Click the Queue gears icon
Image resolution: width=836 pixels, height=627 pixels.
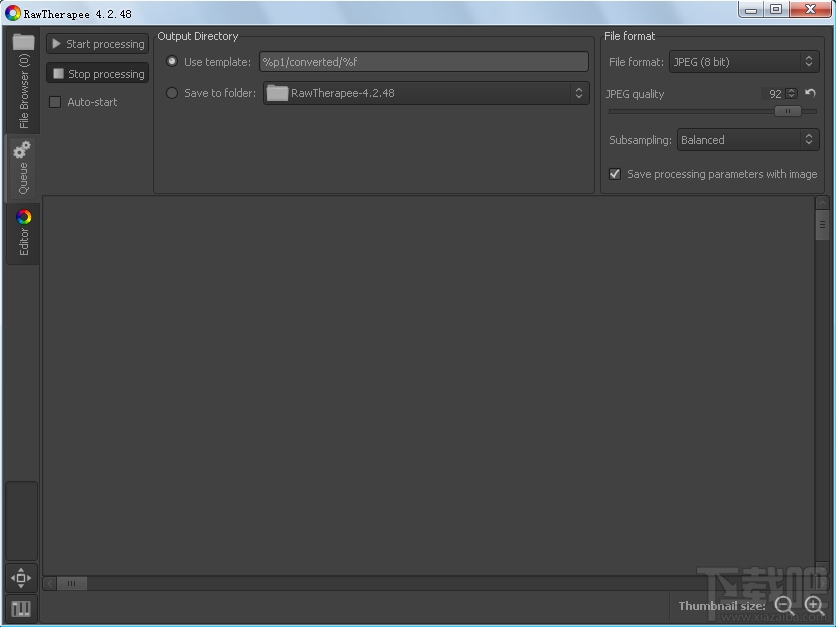pos(22,150)
